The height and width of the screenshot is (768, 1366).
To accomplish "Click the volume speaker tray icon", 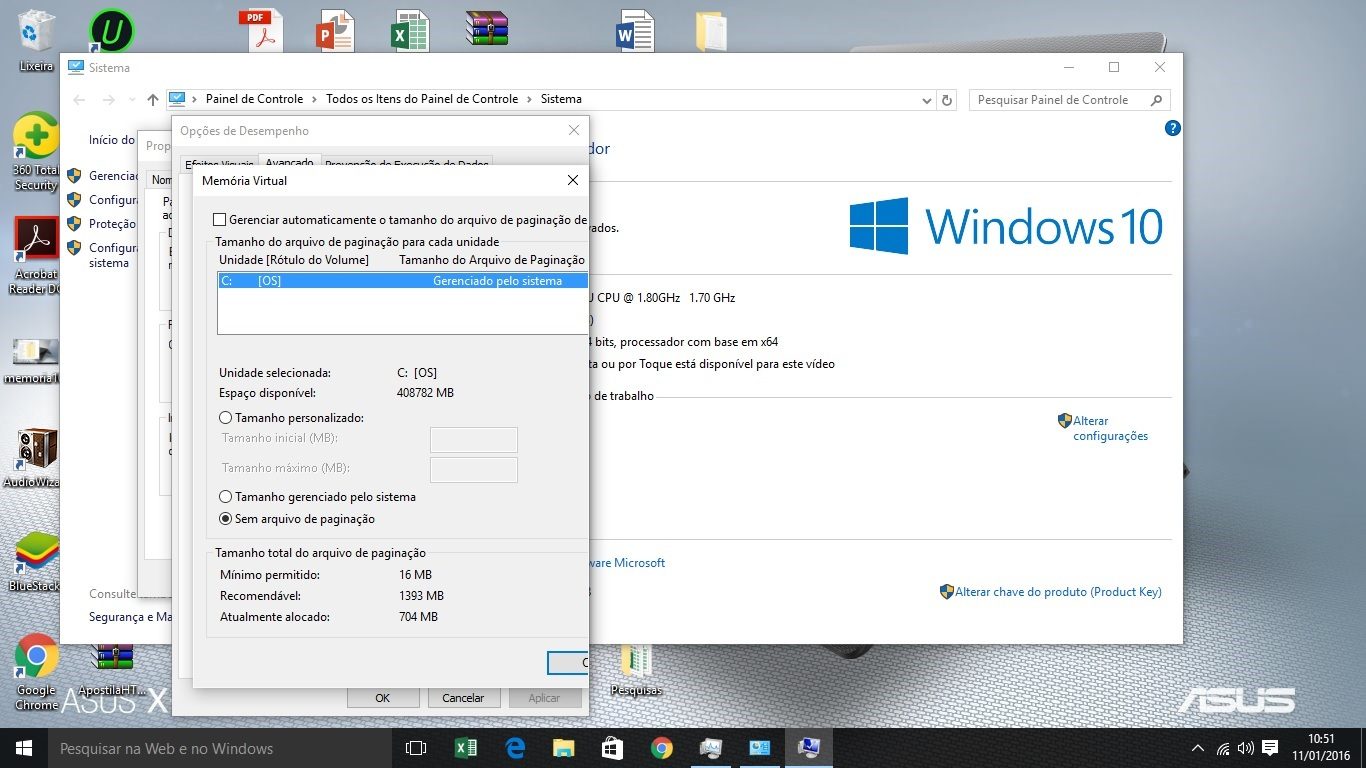I will pos(1246,748).
